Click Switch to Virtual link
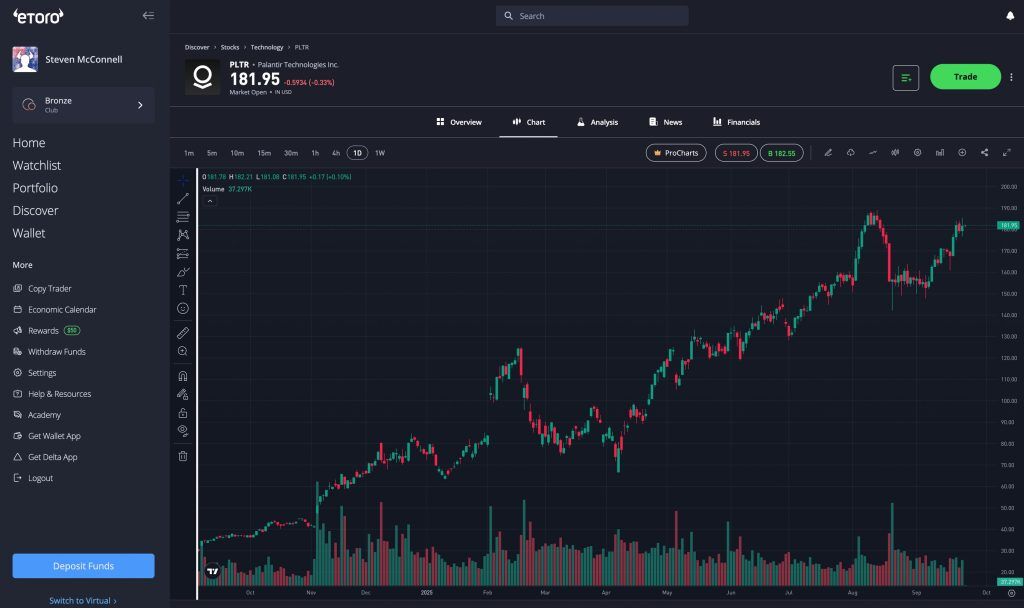This screenshot has width=1024, height=608. [x=83, y=601]
